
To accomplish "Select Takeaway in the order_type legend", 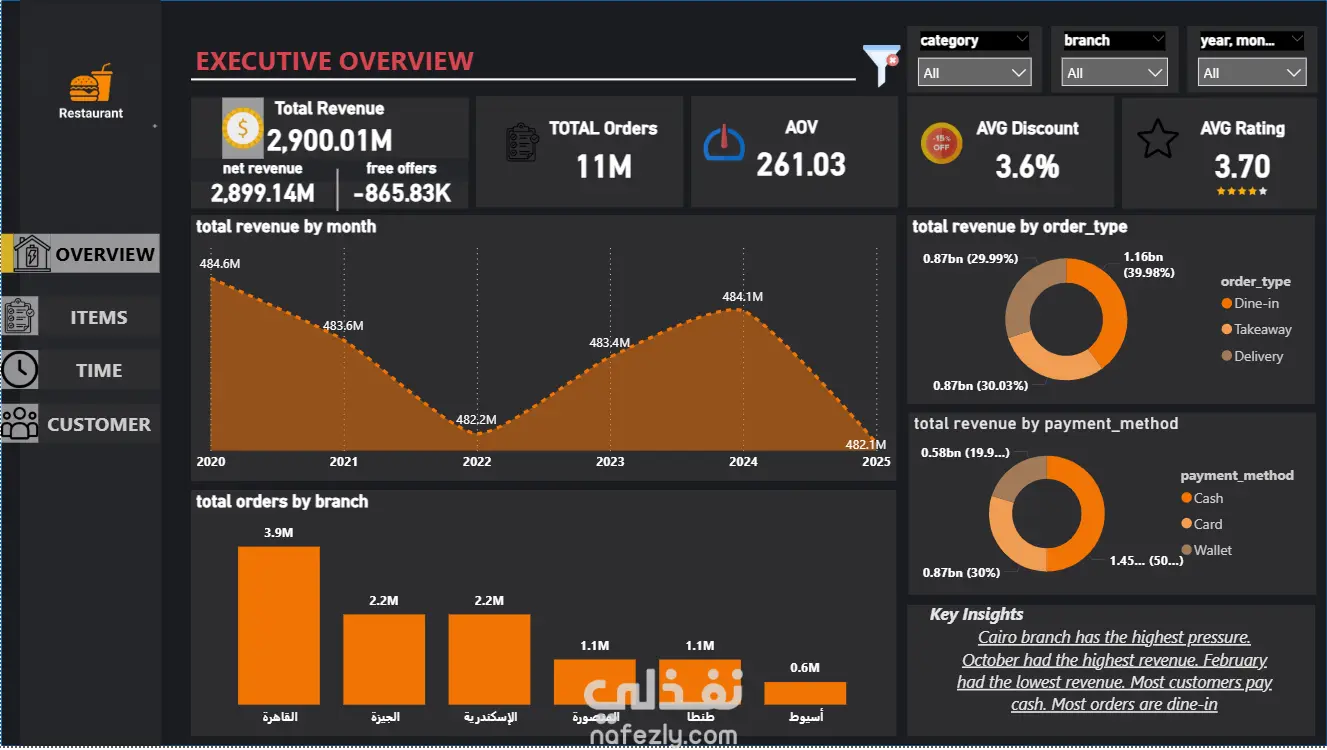I will (1256, 329).
